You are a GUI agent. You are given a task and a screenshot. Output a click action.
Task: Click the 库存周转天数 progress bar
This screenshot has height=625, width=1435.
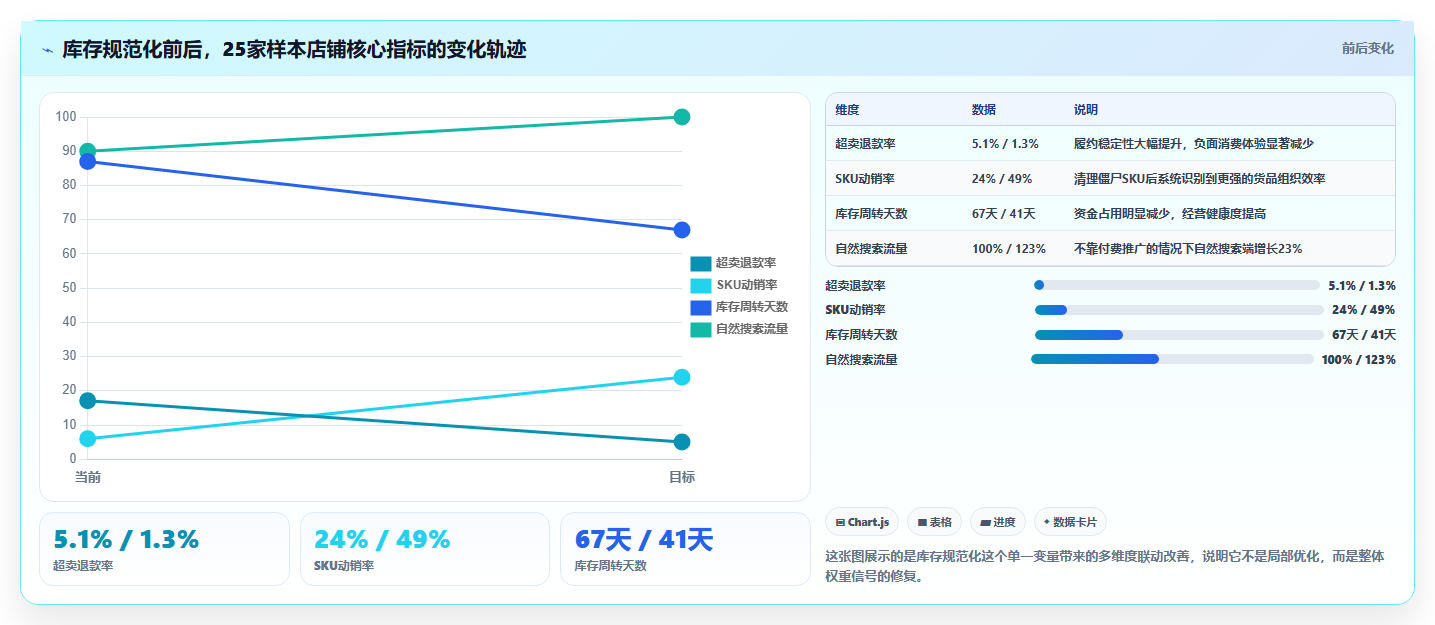click(x=1179, y=335)
